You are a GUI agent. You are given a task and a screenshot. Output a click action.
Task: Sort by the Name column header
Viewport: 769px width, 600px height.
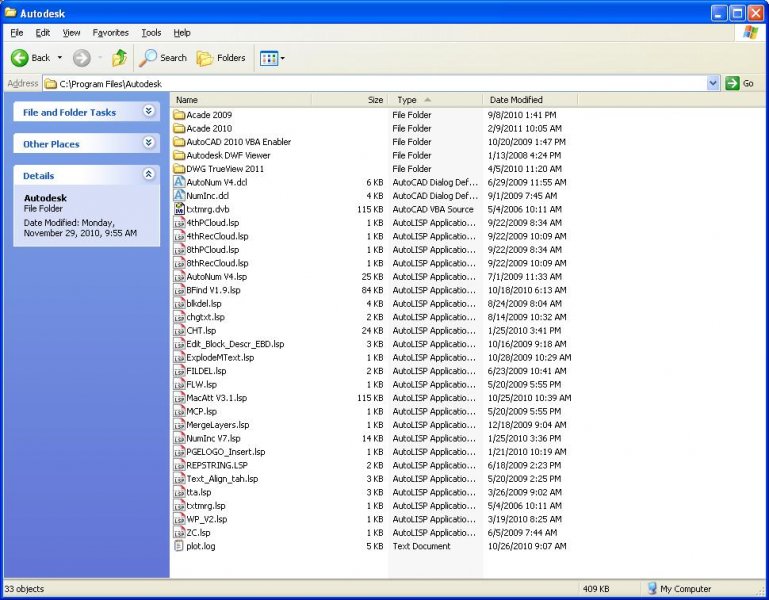(x=241, y=100)
